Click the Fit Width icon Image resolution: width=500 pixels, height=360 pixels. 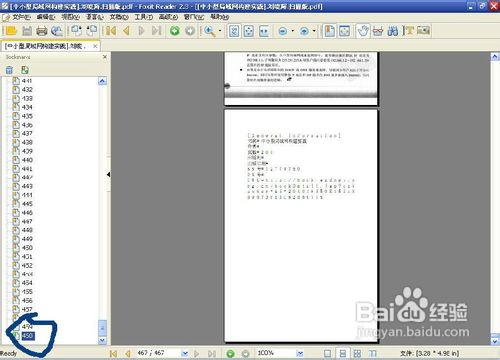tap(264, 31)
